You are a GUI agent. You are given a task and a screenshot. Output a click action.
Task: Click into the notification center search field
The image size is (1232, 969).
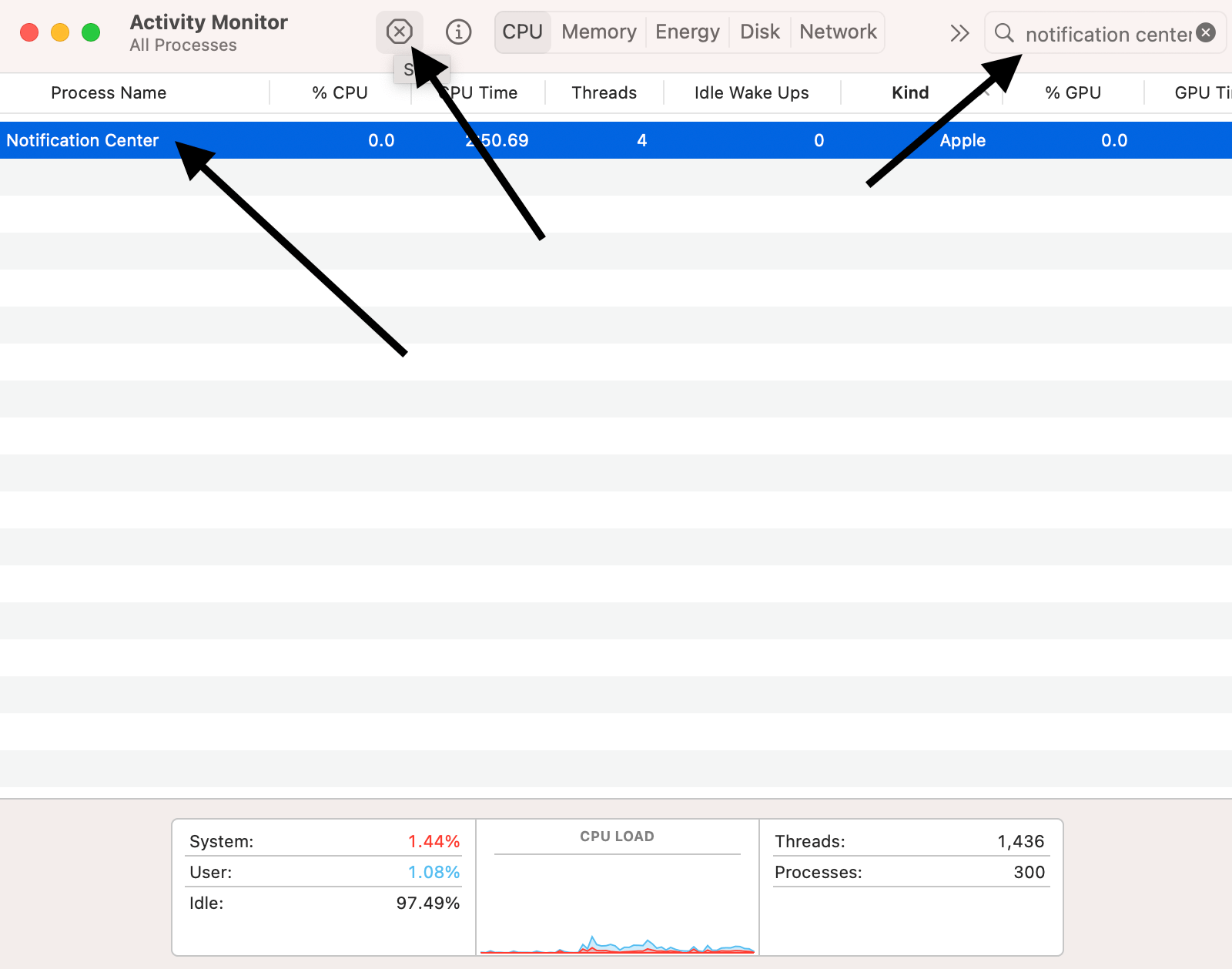(1107, 34)
